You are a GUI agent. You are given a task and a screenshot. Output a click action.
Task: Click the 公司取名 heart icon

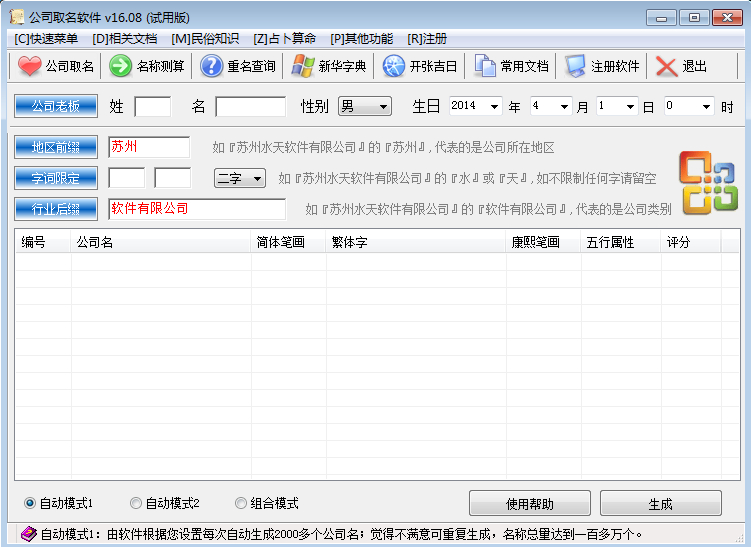(30, 66)
